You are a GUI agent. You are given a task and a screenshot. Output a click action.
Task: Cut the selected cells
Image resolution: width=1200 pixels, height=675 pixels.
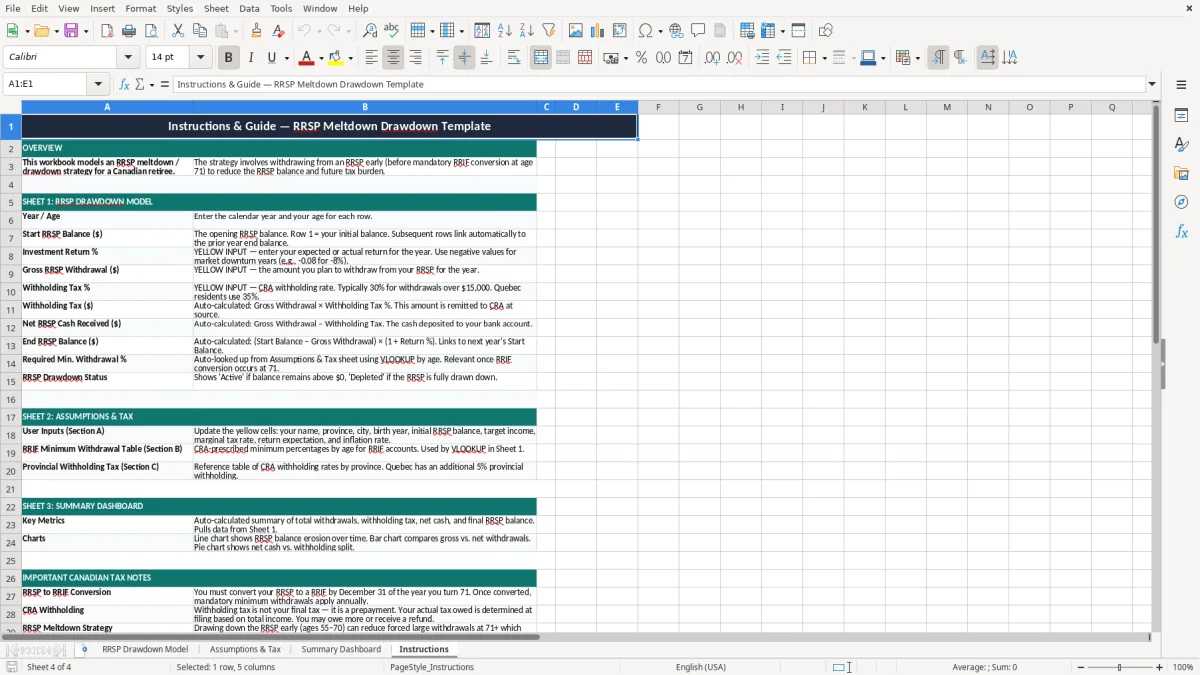(178, 31)
